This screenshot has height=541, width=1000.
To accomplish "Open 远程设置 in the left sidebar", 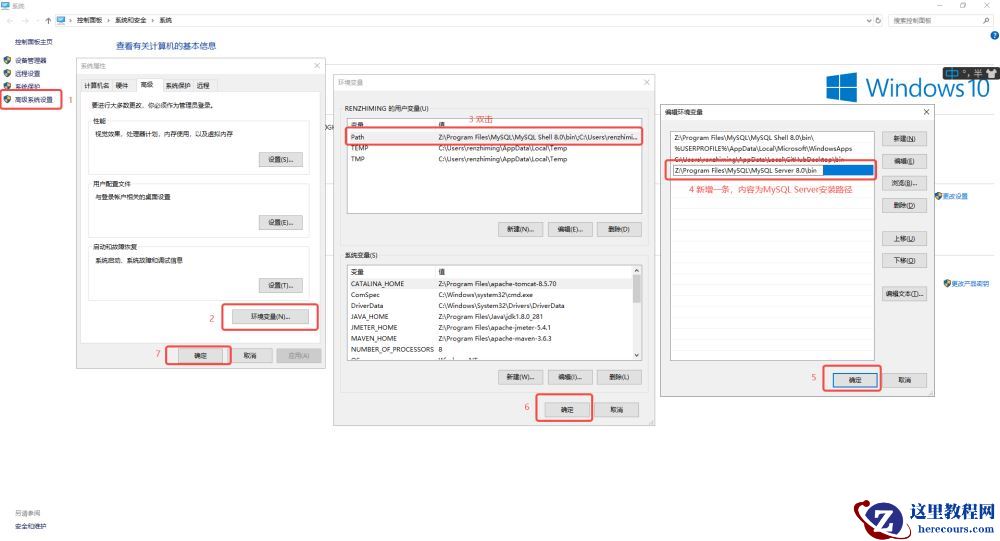I will click(x=27, y=73).
